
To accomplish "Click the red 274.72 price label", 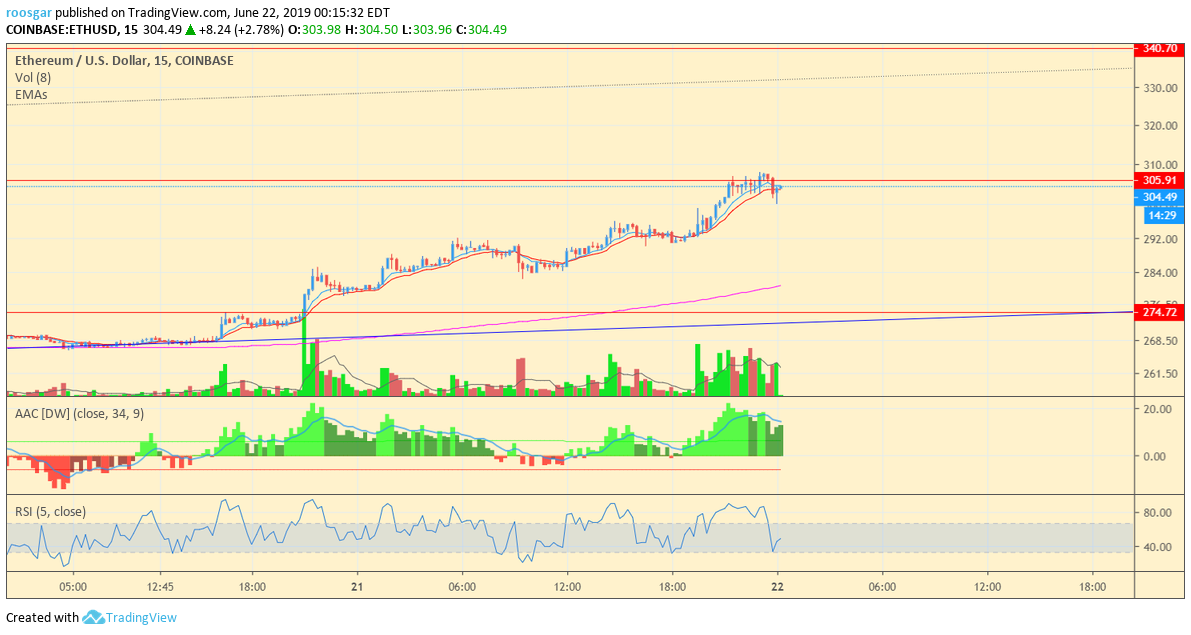I will pyautogui.click(x=1159, y=312).
